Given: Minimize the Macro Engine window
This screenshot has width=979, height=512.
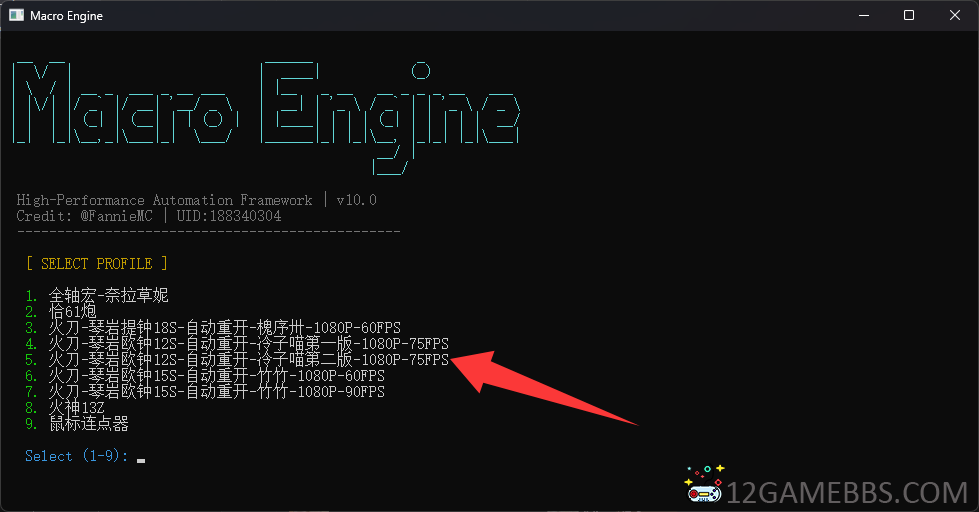Looking at the screenshot, I should pos(863,15).
